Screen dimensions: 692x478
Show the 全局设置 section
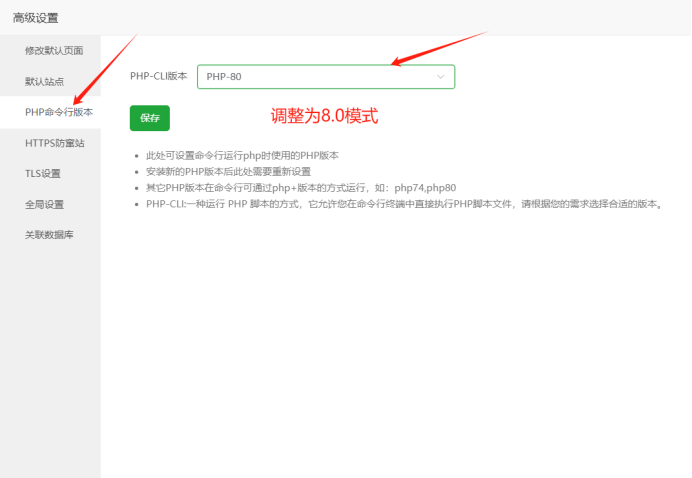[x=44, y=204]
